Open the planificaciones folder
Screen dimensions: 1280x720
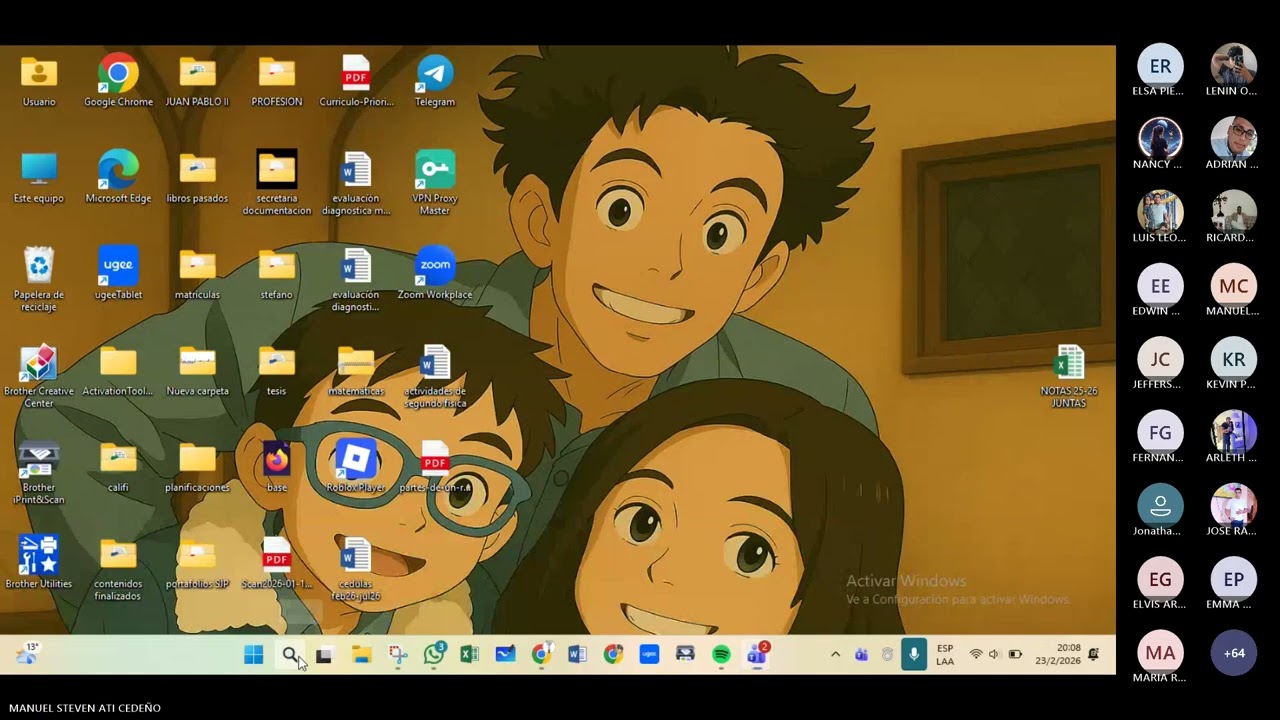(197, 466)
